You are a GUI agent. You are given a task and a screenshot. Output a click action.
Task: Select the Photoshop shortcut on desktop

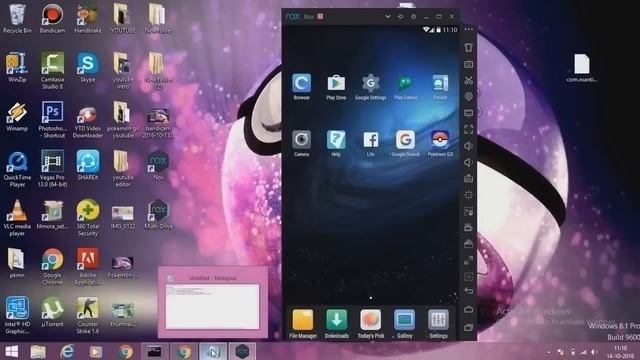tap(52, 120)
